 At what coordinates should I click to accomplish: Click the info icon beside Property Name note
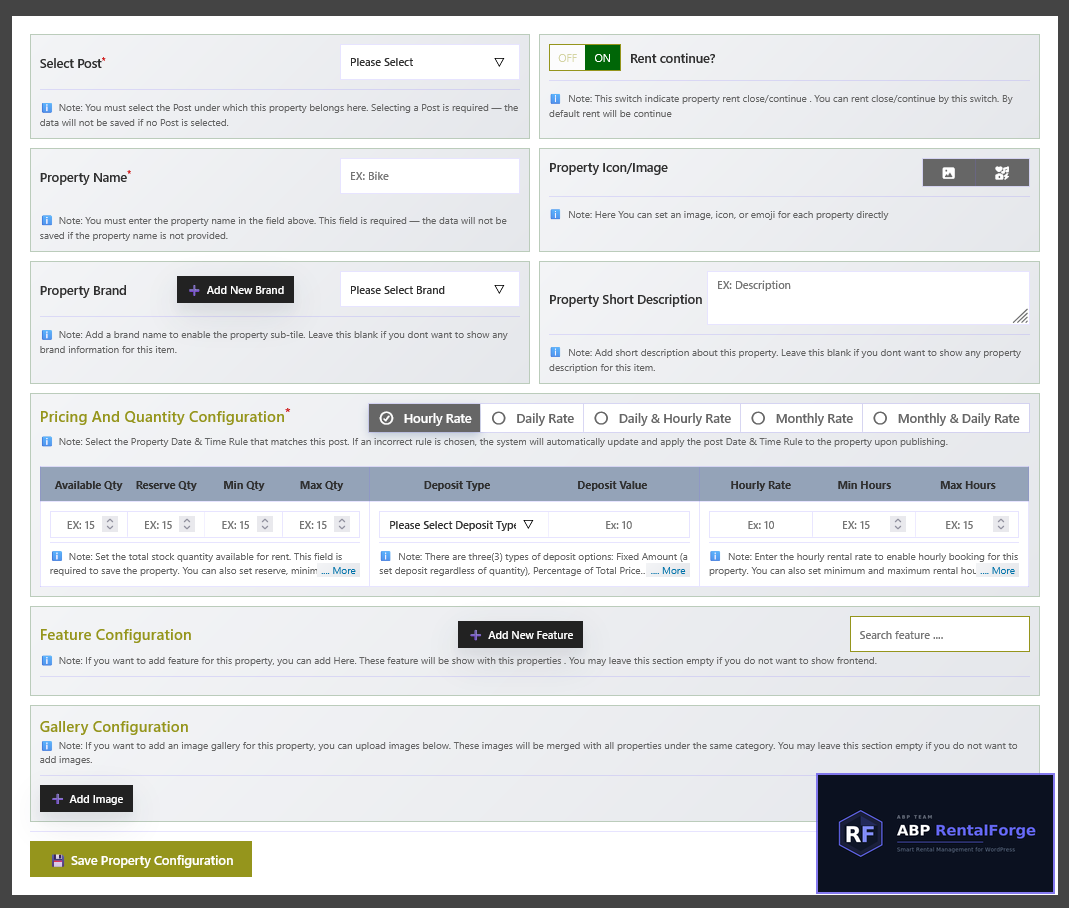coord(46,220)
